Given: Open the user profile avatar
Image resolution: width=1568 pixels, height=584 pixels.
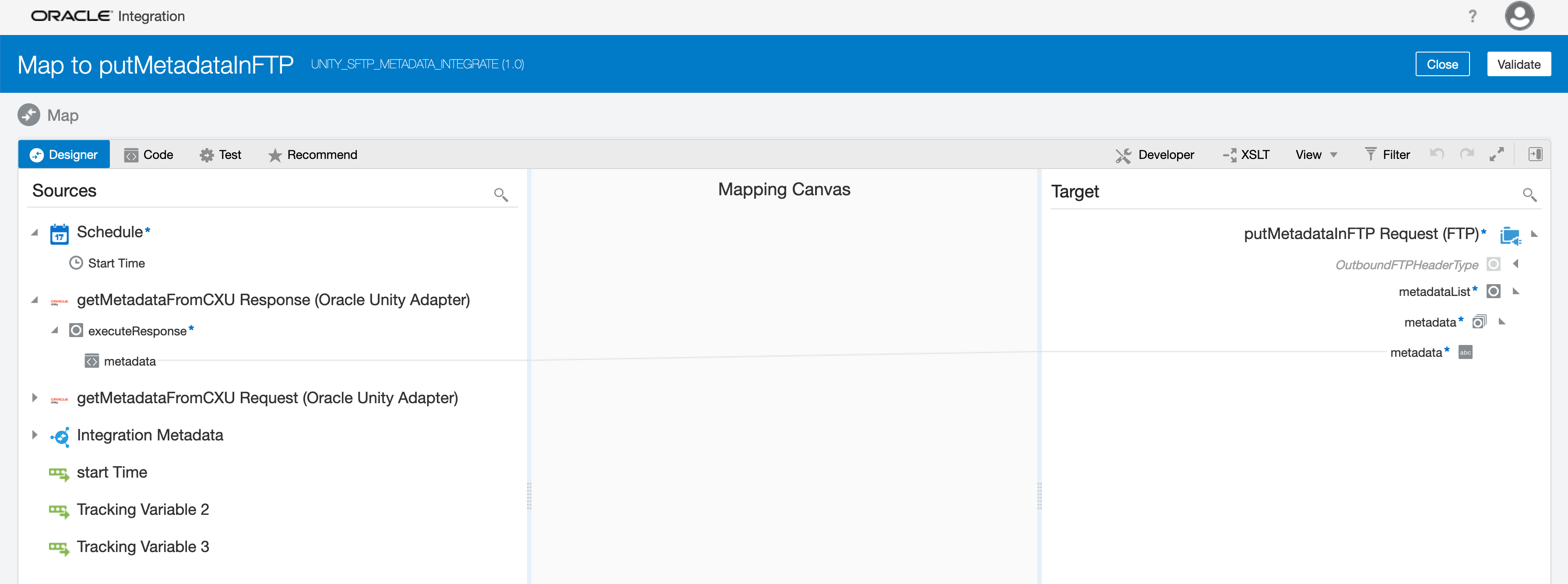Looking at the screenshot, I should [x=1519, y=16].
